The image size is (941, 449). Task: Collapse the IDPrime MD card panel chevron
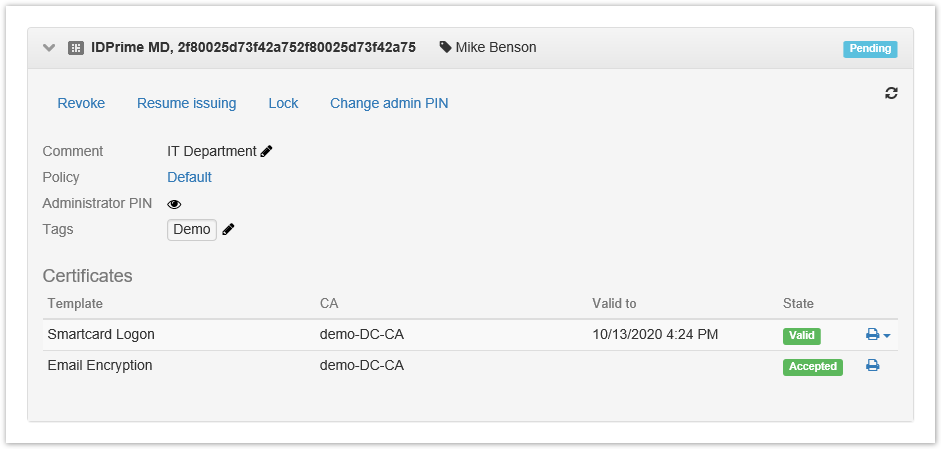tap(49, 48)
